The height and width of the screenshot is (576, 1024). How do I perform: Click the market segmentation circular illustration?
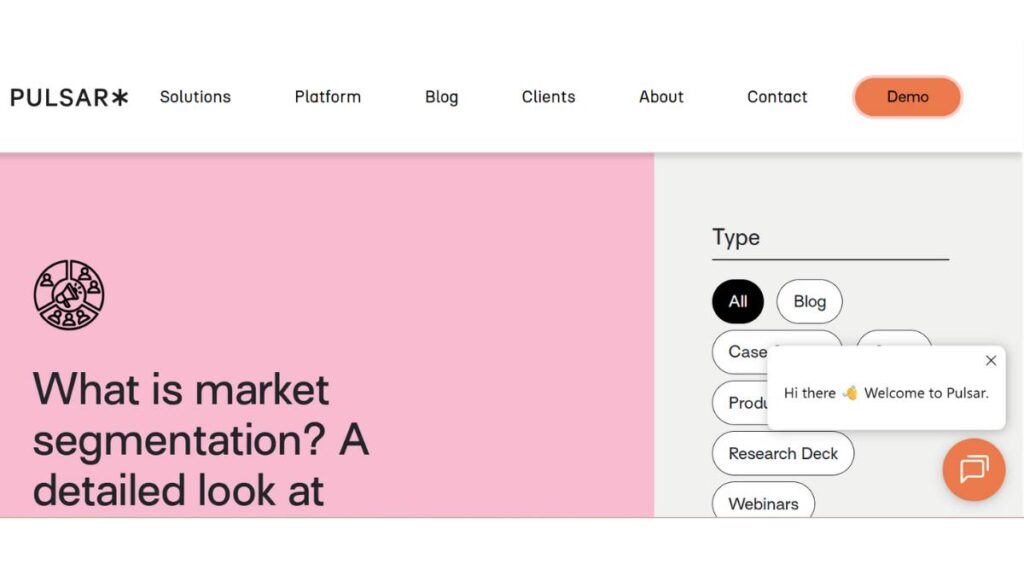(69, 294)
